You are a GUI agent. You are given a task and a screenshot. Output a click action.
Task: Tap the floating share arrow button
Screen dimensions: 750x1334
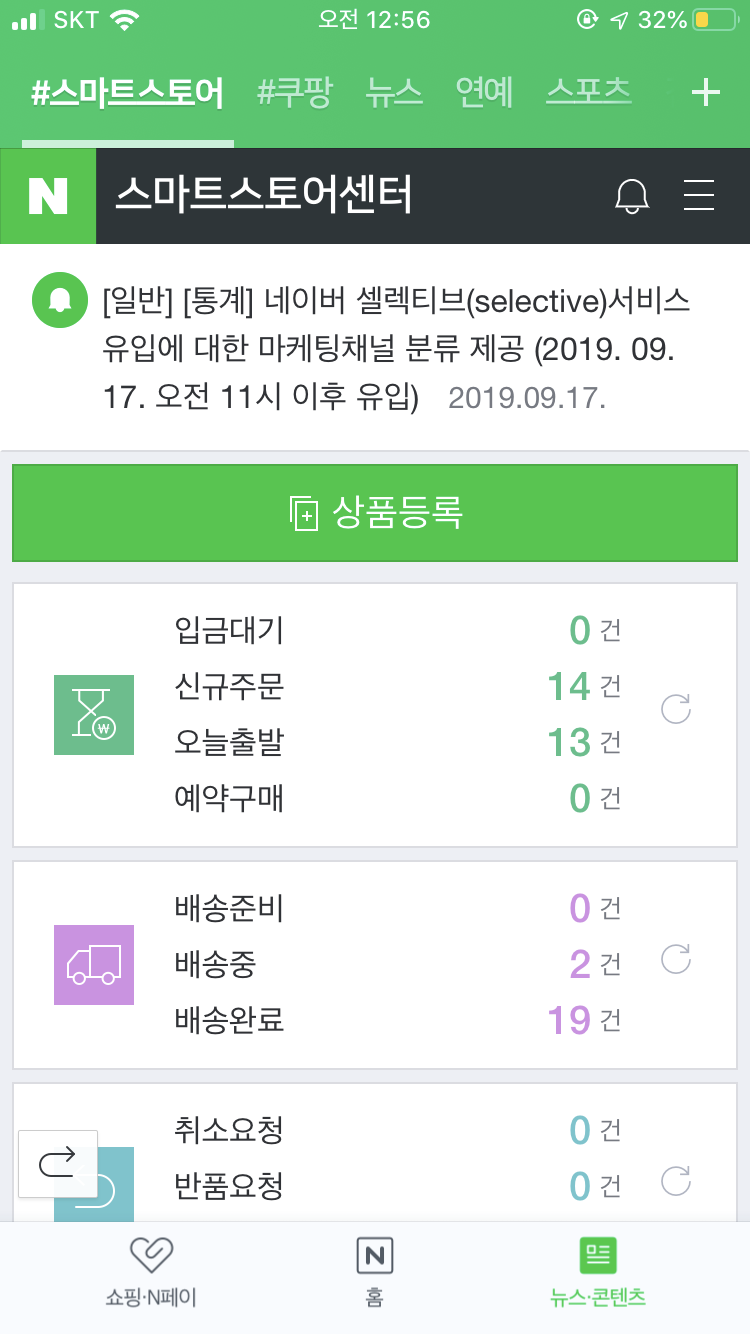58,1163
